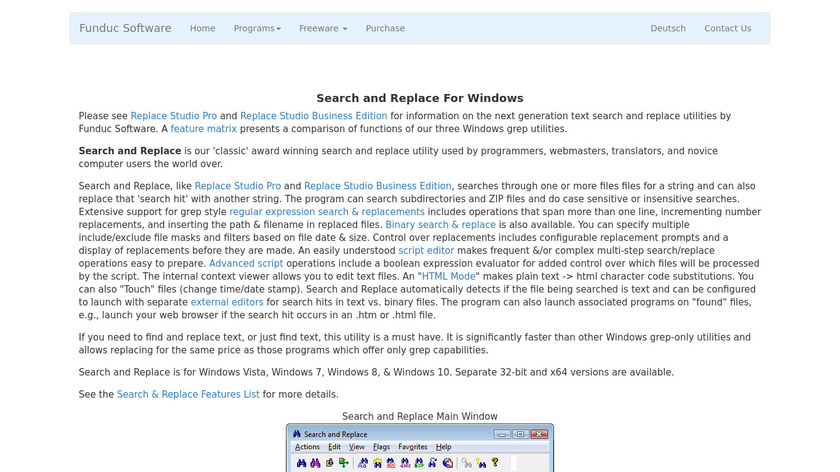Switch to the Deutsch version
This screenshot has width=840, height=472.
[668, 28]
